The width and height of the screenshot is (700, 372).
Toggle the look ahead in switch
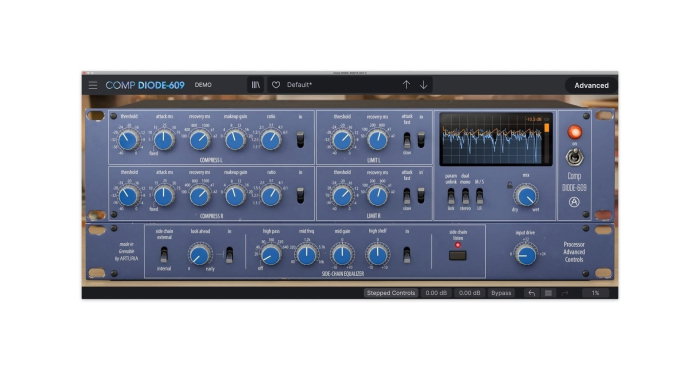pyautogui.click(x=229, y=255)
